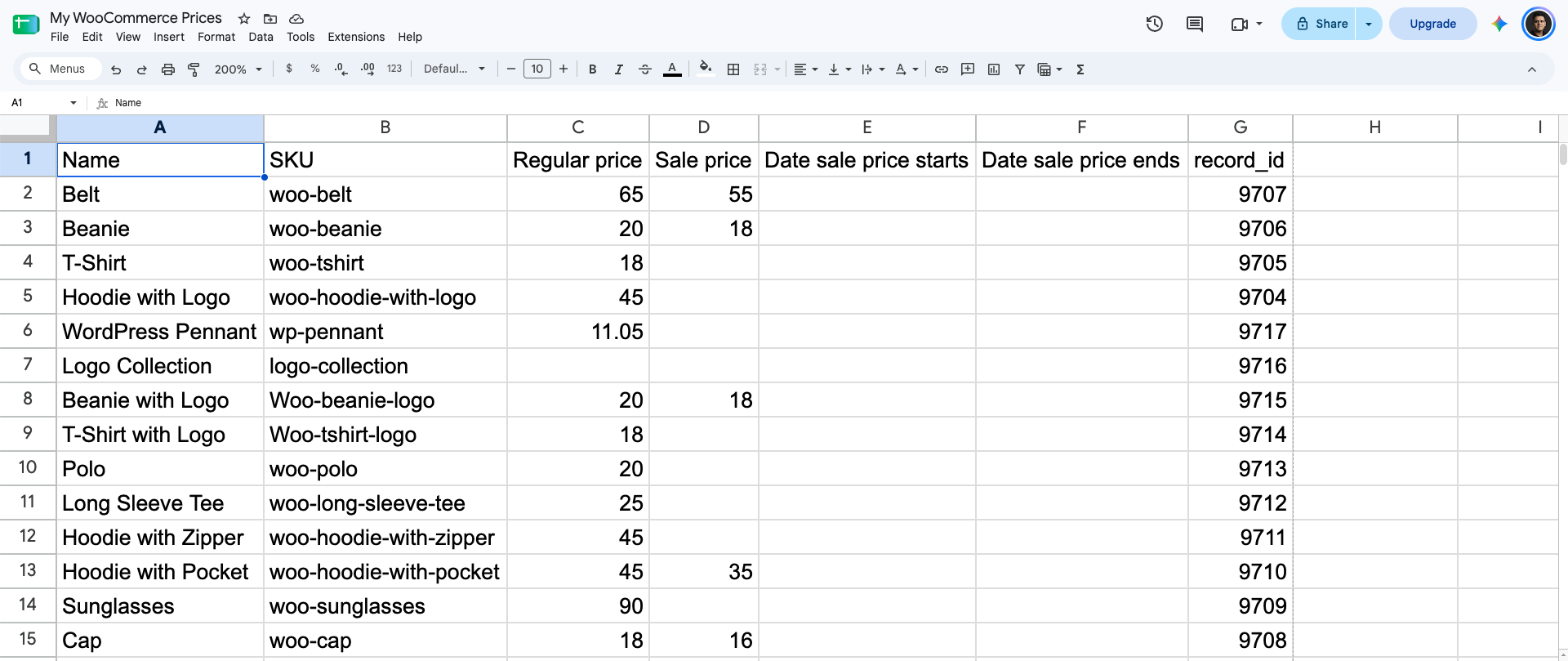Open the View menu
The height and width of the screenshot is (661, 1568).
[128, 37]
